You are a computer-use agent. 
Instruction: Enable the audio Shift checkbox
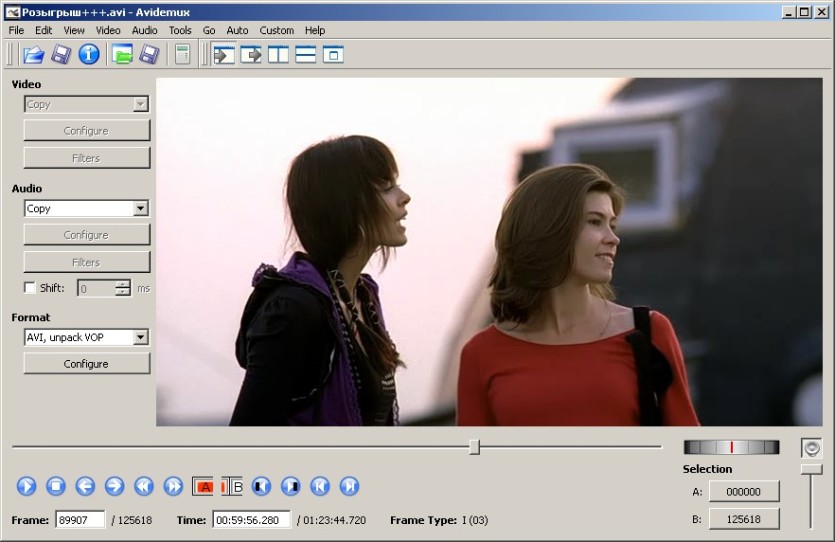click(30, 288)
